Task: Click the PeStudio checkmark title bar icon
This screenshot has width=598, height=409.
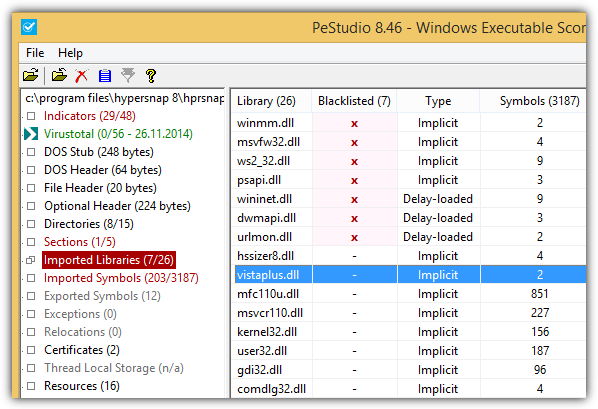Action: tap(29, 27)
